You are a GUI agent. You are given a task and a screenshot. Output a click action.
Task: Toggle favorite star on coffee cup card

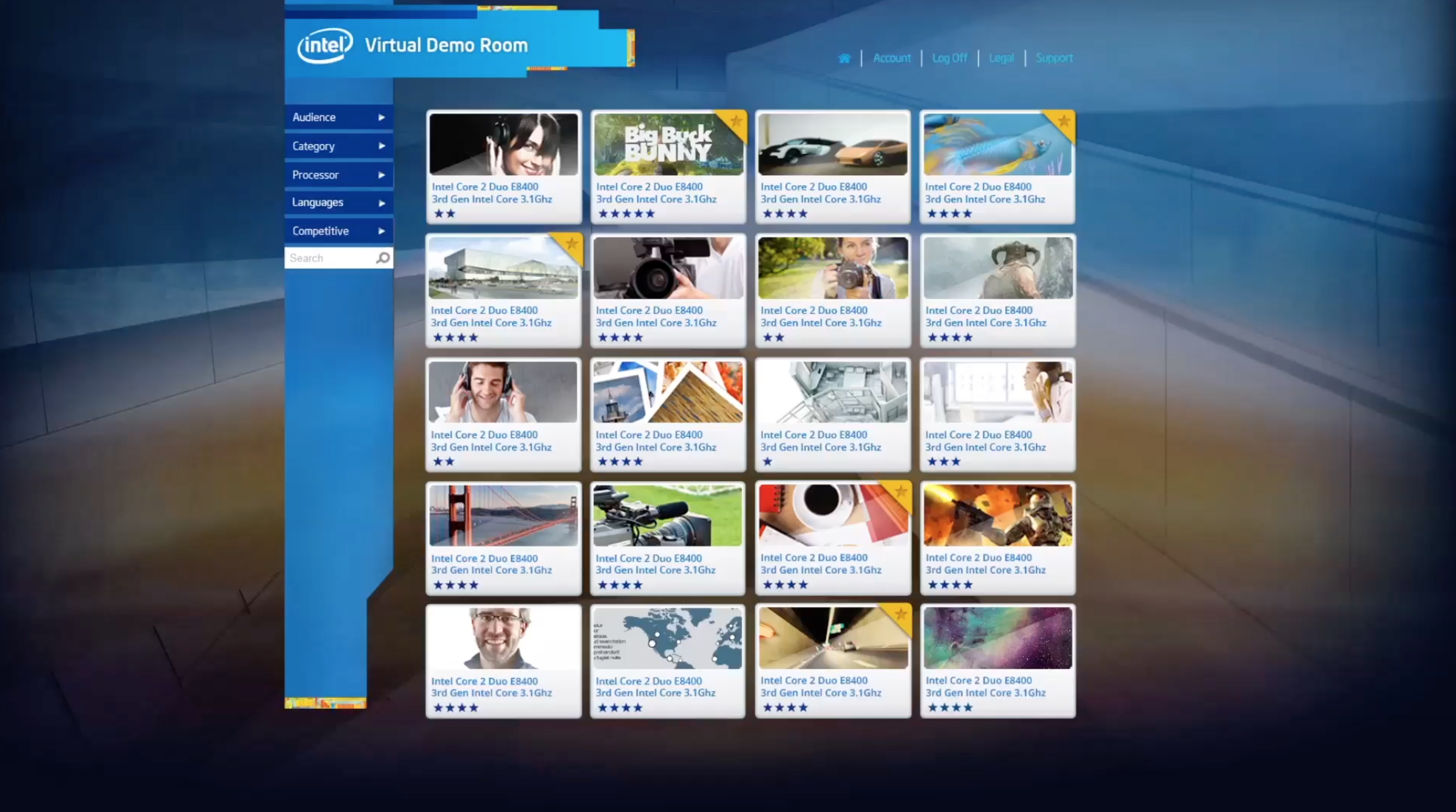click(900, 492)
